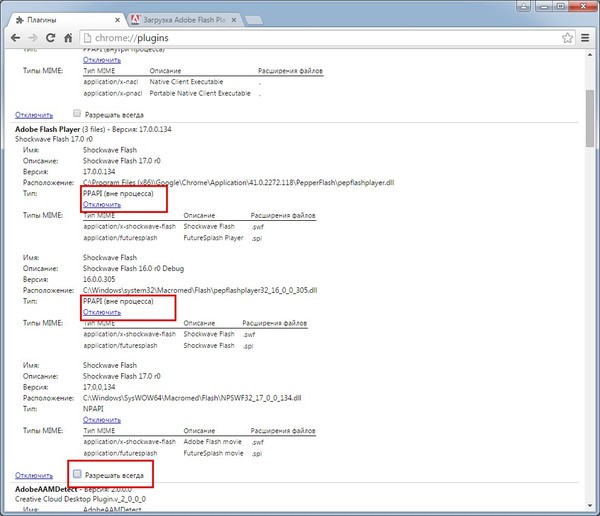Click scrollbar down arrow
Image resolution: width=600 pixels, height=516 pixels.
pos(590,506)
